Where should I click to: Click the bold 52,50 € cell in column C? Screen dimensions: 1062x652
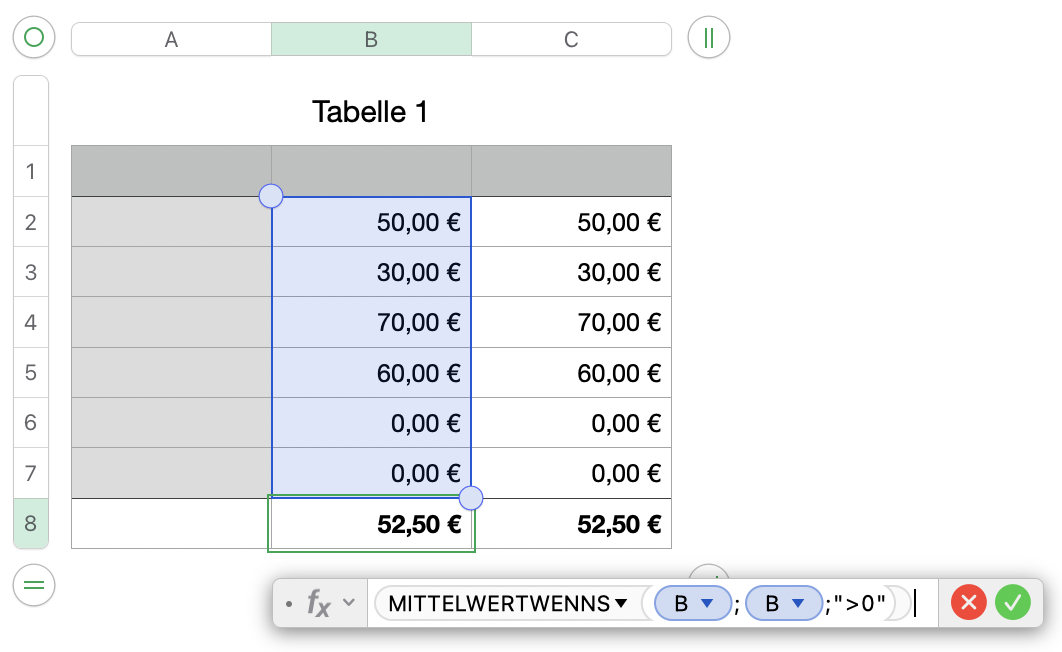(571, 523)
